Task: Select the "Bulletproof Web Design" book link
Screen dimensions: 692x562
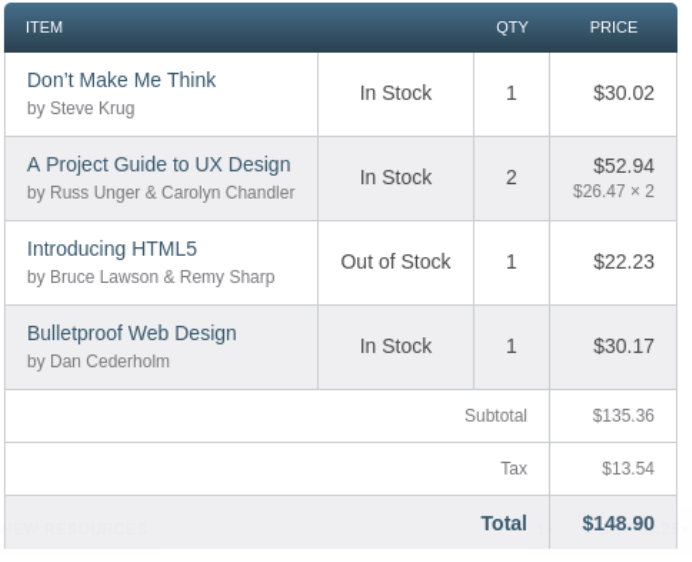Action: click(x=131, y=333)
